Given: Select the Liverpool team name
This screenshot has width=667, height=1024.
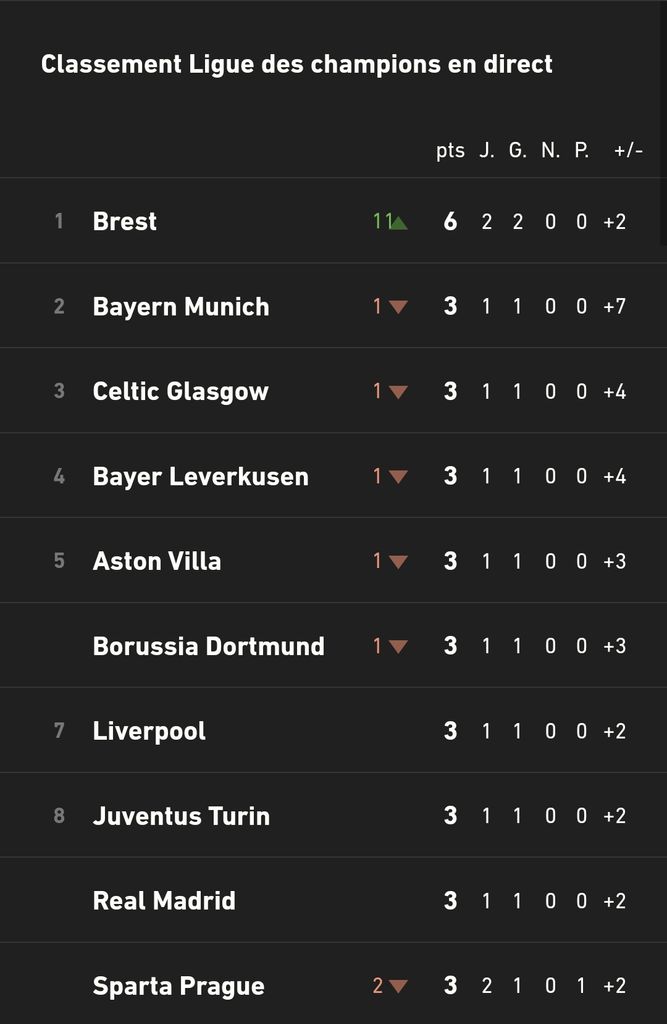Looking at the screenshot, I should [149, 731].
